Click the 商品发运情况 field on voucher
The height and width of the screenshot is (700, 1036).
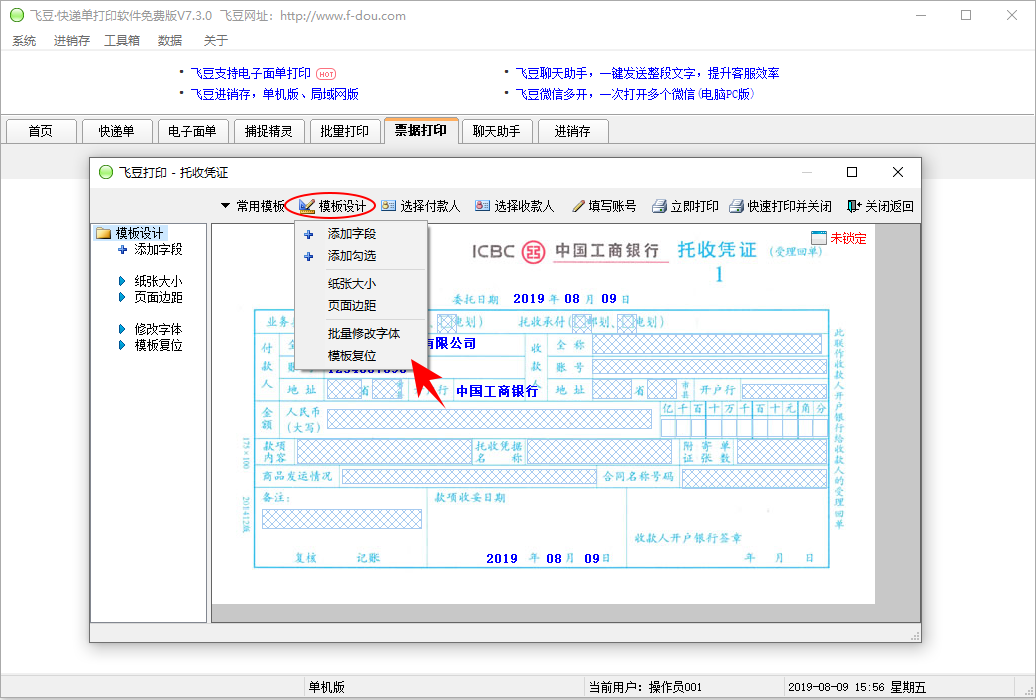click(x=468, y=477)
